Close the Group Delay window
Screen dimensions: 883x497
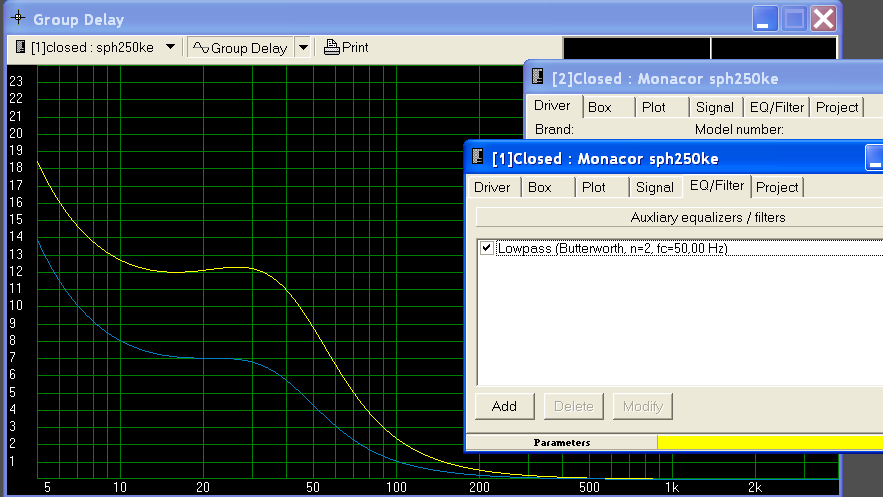click(823, 19)
